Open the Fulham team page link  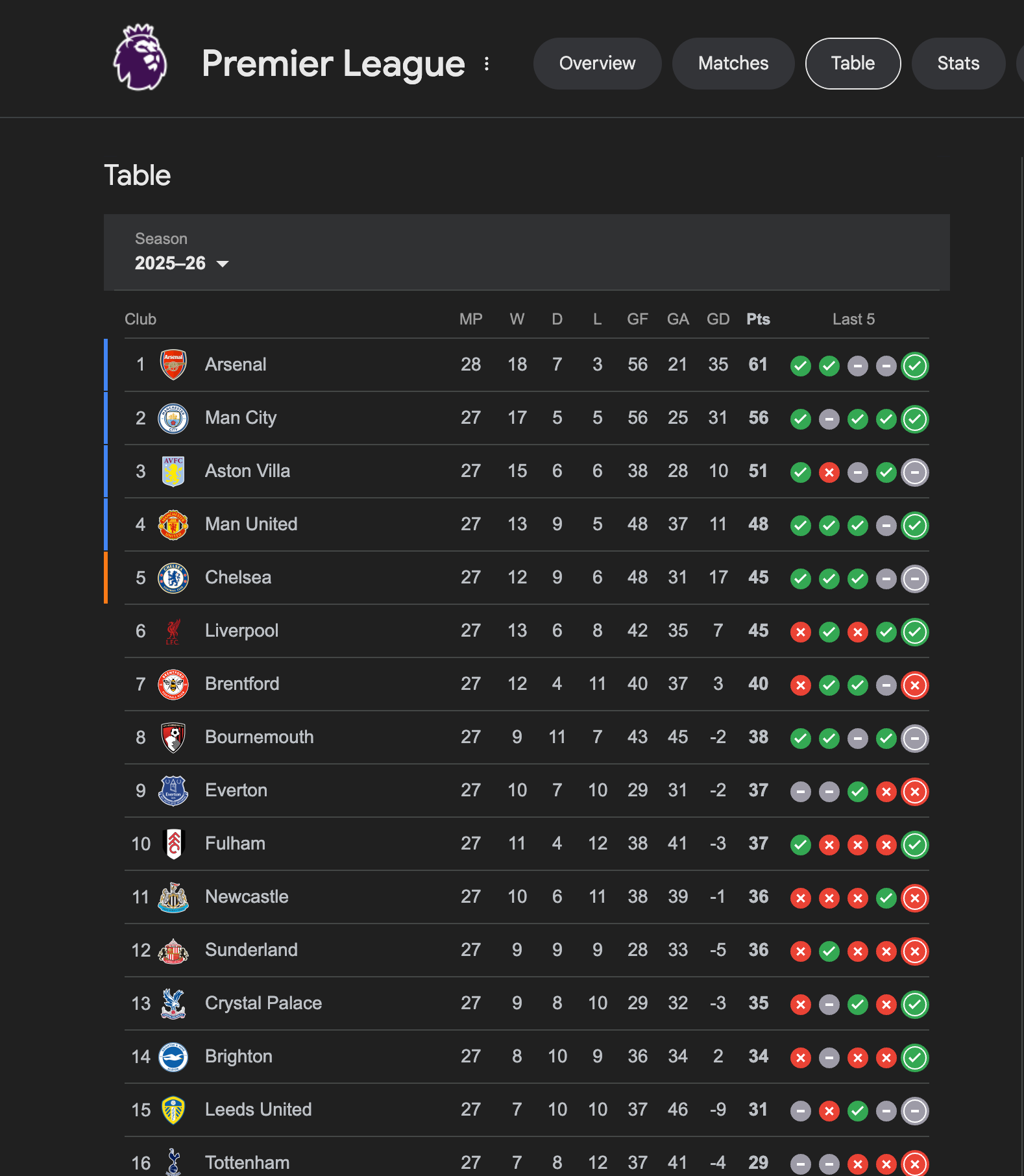[235, 844]
